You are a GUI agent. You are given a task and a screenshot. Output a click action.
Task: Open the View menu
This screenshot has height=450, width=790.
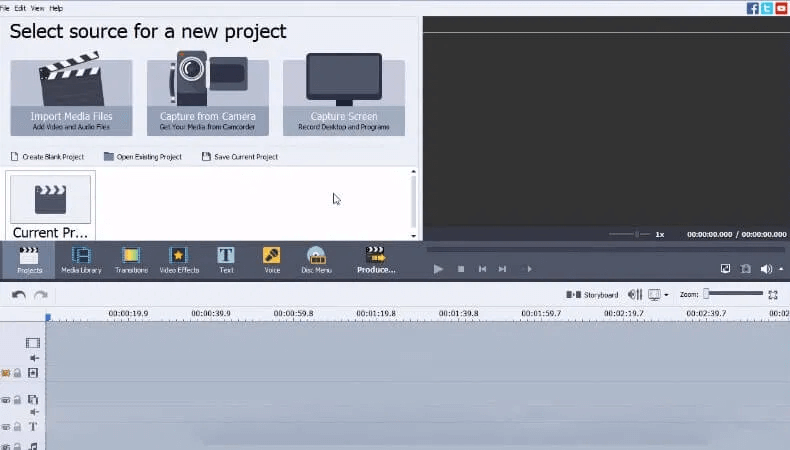pos(37,8)
